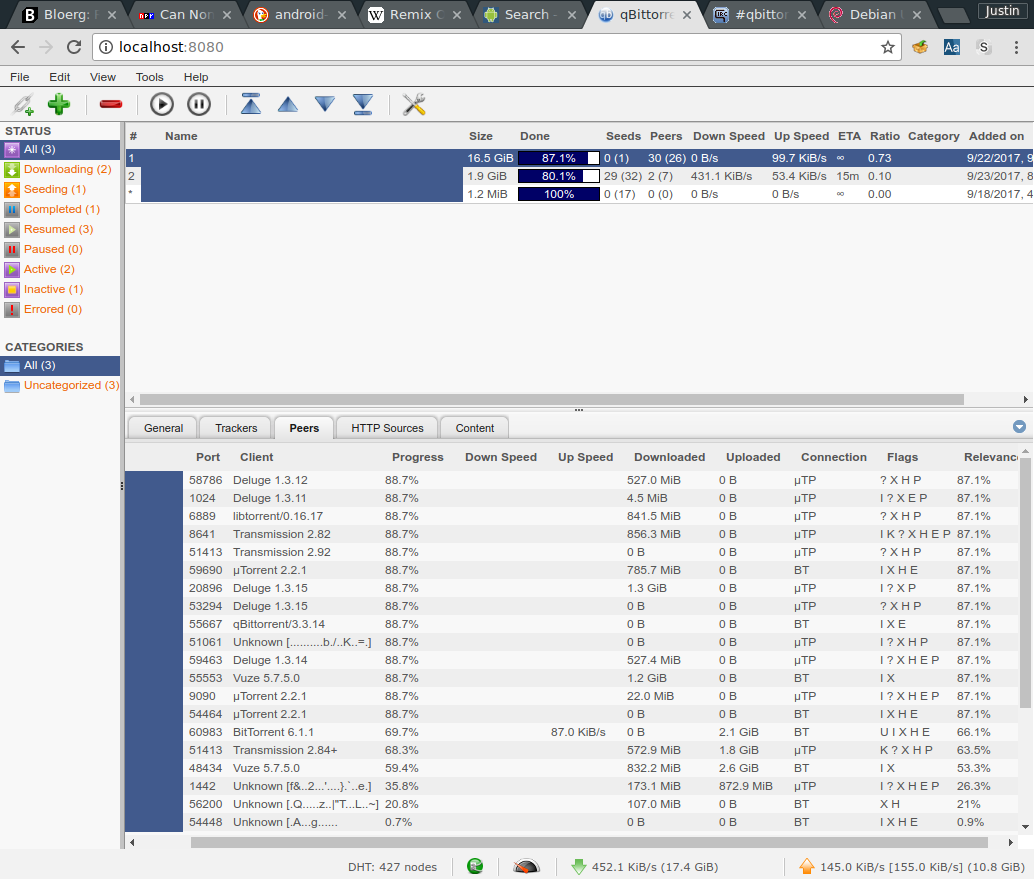Click the 80.1% progress bar of torrent 2
Screen dimensions: 1034x879
(x=559, y=176)
